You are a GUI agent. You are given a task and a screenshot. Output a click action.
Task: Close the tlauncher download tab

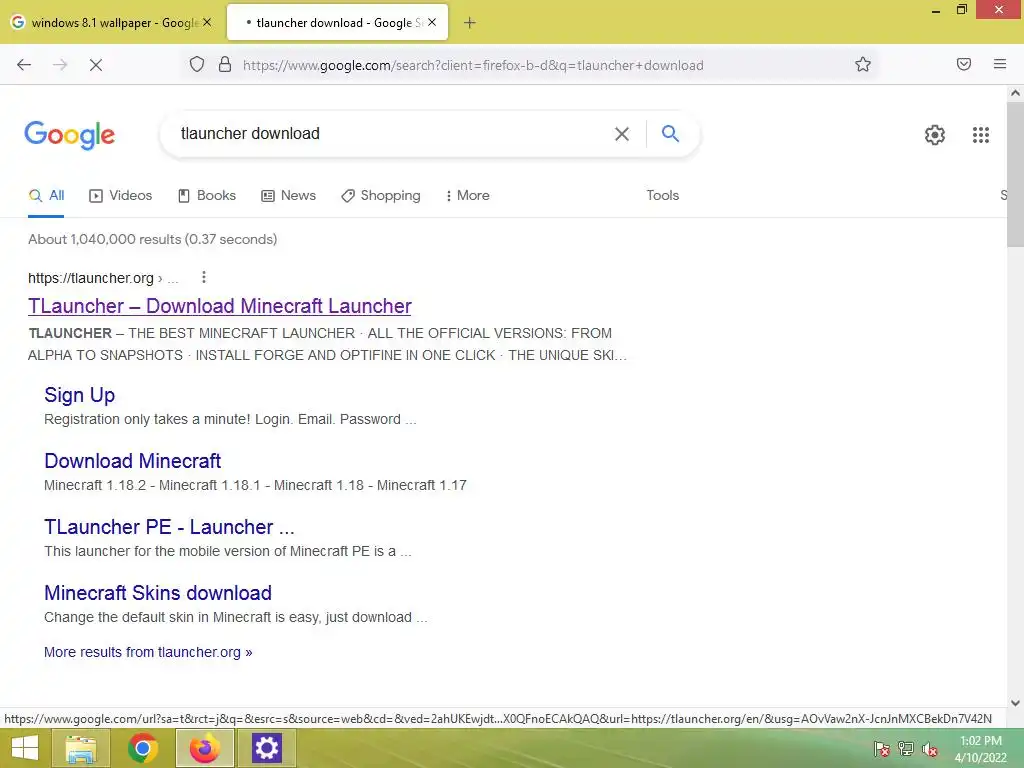click(x=432, y=22)
